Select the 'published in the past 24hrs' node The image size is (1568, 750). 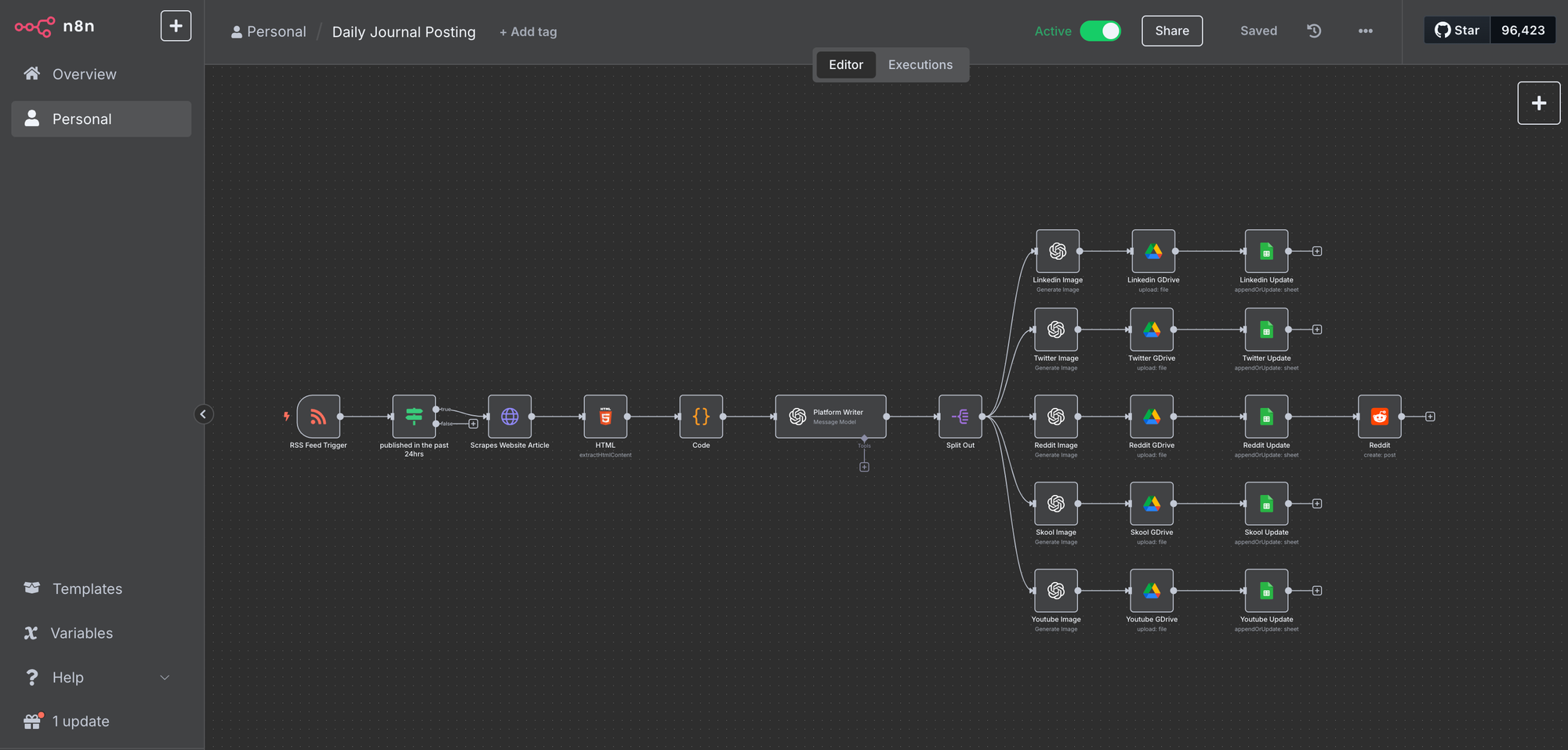click(x=414, y=416)
